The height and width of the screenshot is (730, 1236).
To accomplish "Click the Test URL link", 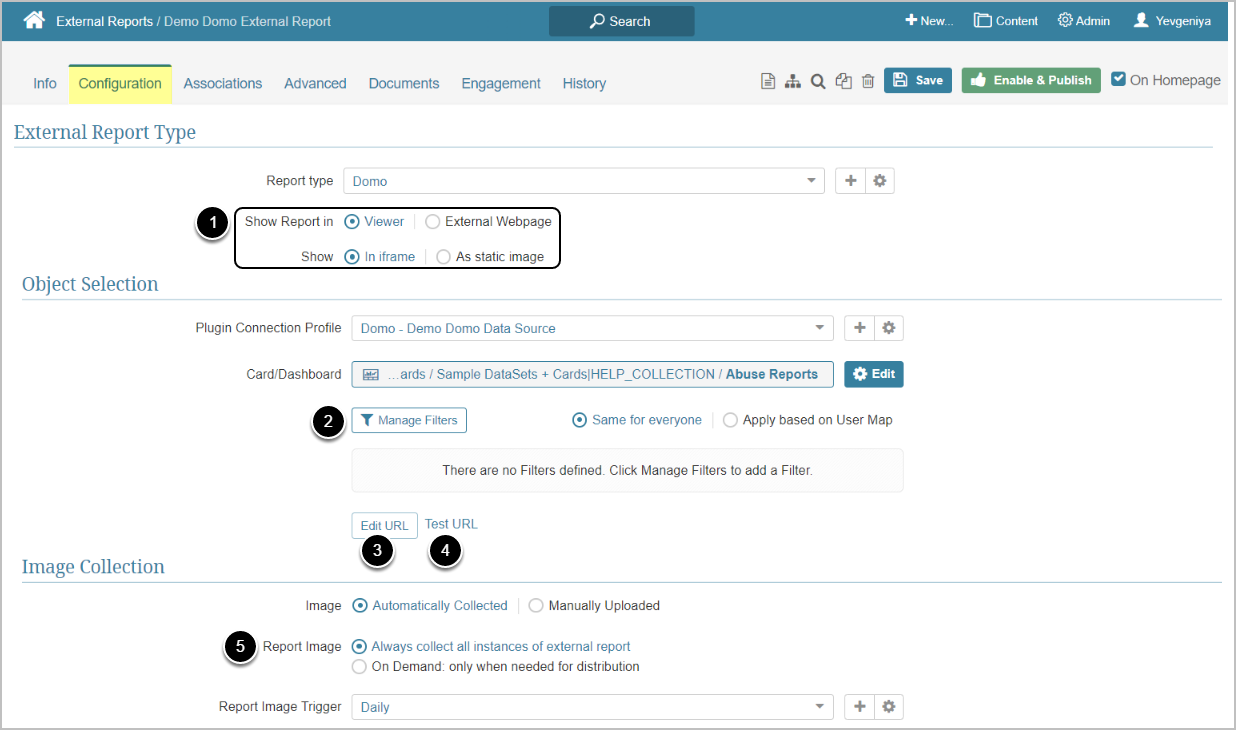I will (451, 524).
